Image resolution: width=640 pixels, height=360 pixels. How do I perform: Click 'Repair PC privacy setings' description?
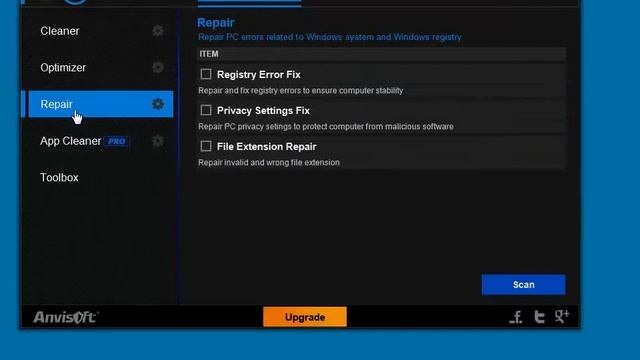326,127
